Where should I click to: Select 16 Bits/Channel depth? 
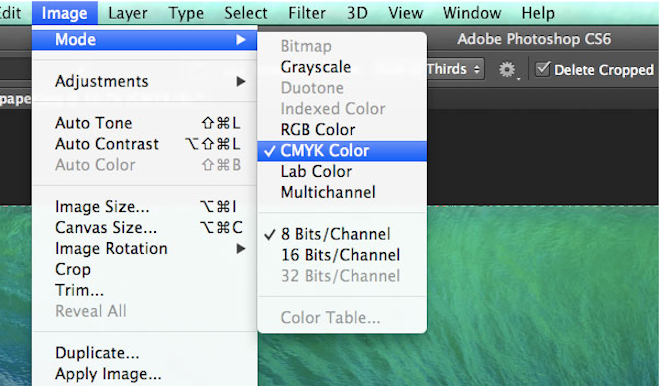(x=342, y=255)
